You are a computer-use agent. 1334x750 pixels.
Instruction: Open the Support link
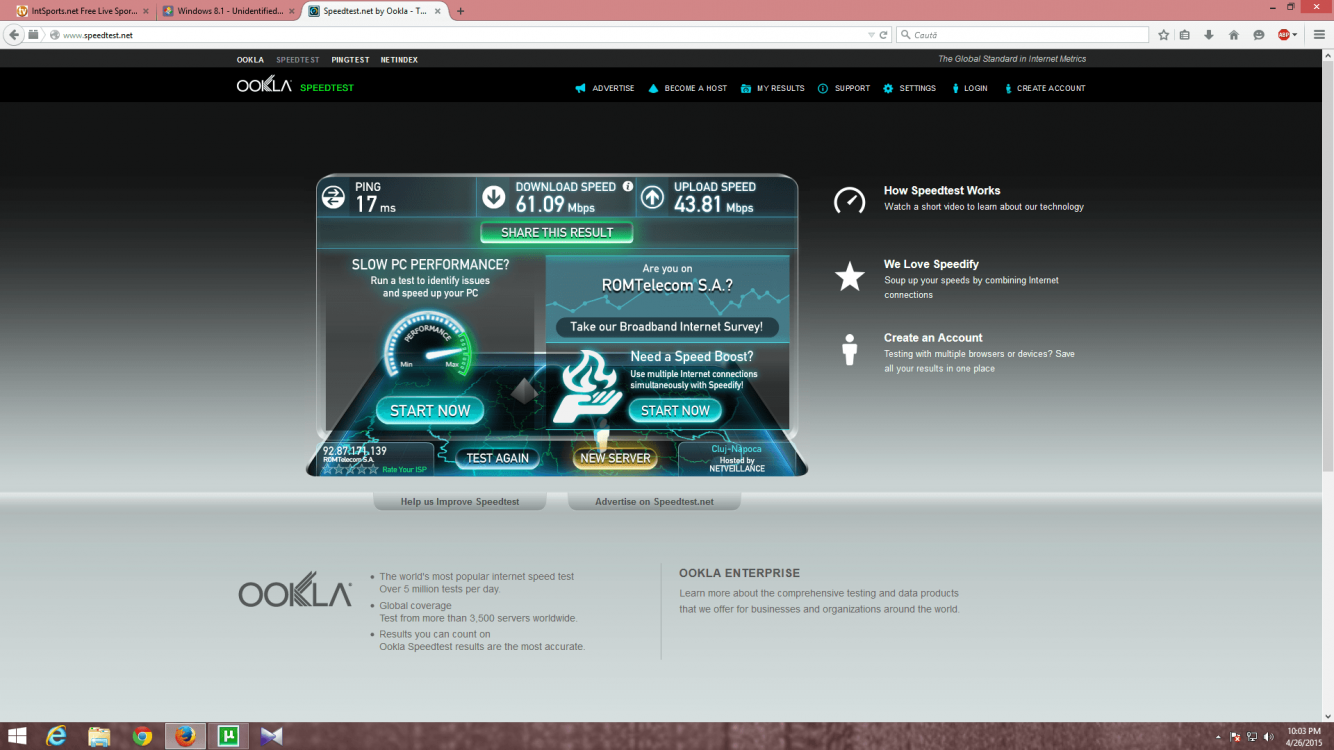[844, 88]
